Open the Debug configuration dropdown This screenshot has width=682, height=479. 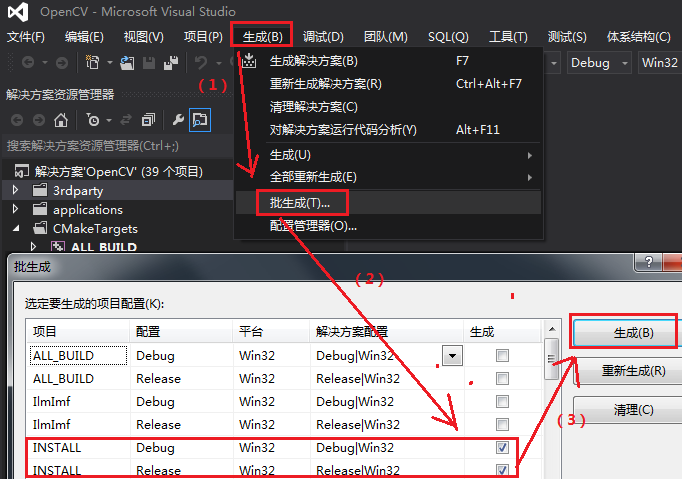599,63
